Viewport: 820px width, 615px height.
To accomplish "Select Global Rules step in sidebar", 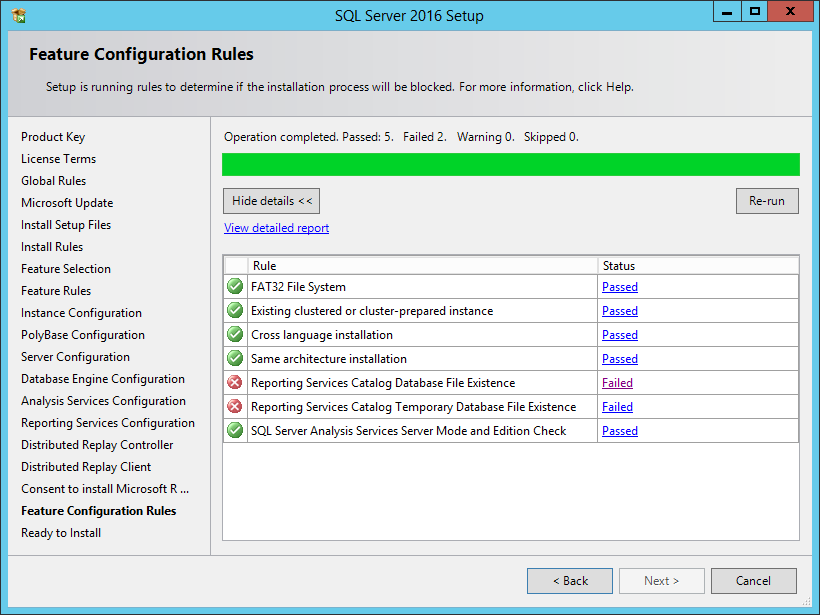I will 53,180.
